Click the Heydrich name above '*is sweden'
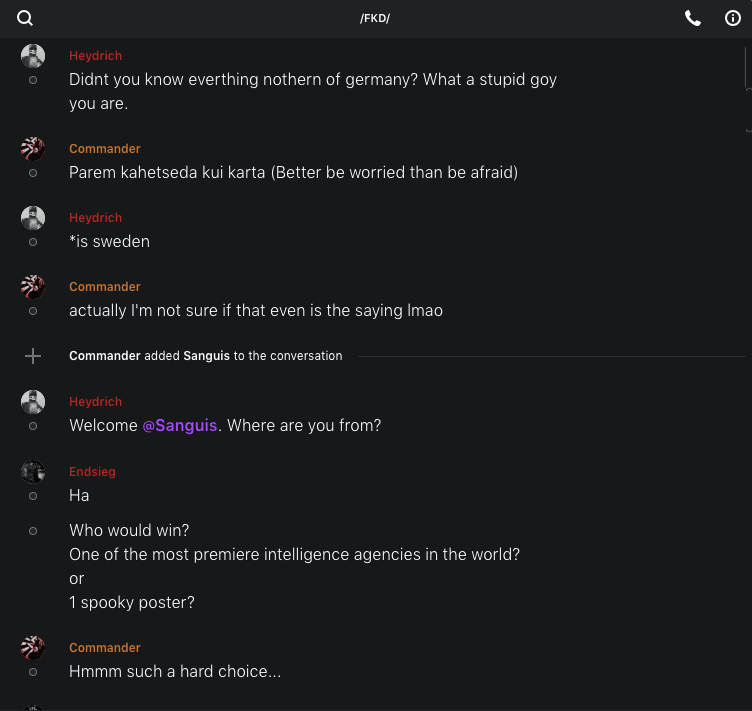 click(95, 218)
